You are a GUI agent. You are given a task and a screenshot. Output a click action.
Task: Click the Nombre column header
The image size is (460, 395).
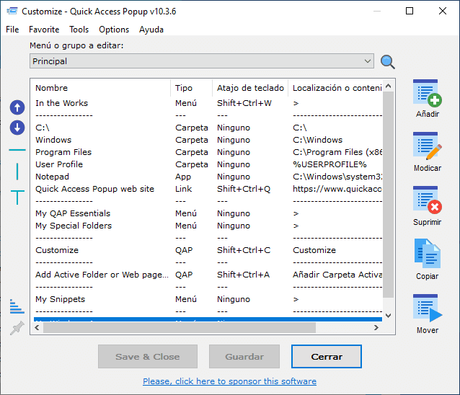[102, 88]
